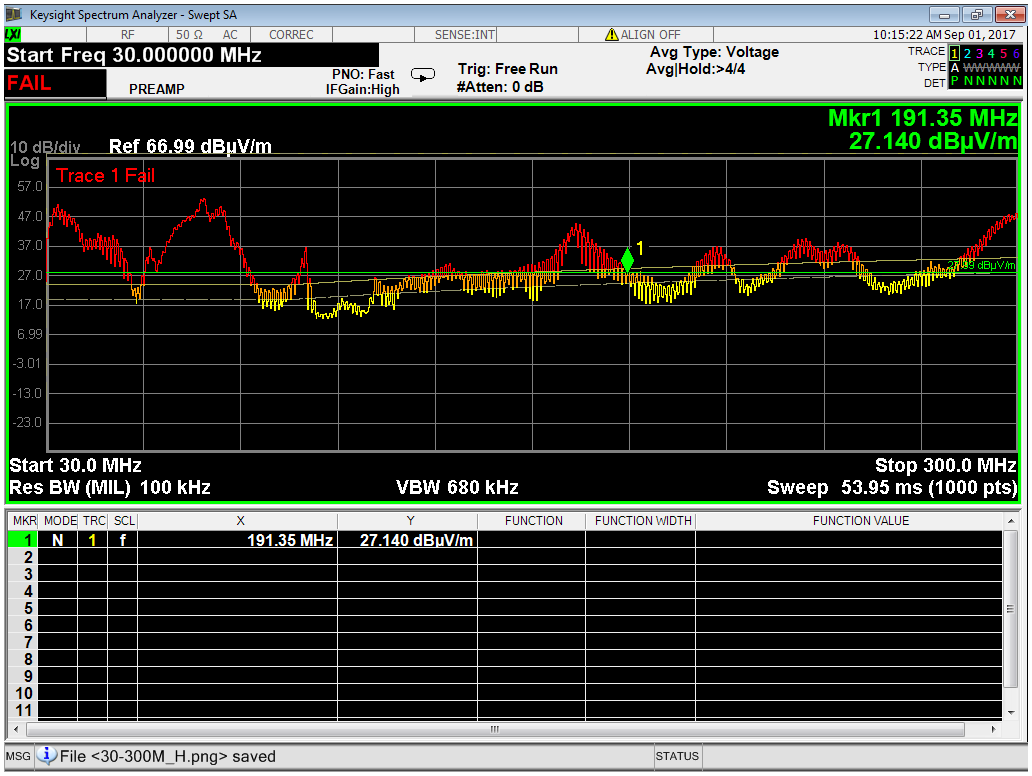Click the 10 dB/div scale label
Image resolution: width=1032 pixels, height=776 pixels.
pos(45,147)
